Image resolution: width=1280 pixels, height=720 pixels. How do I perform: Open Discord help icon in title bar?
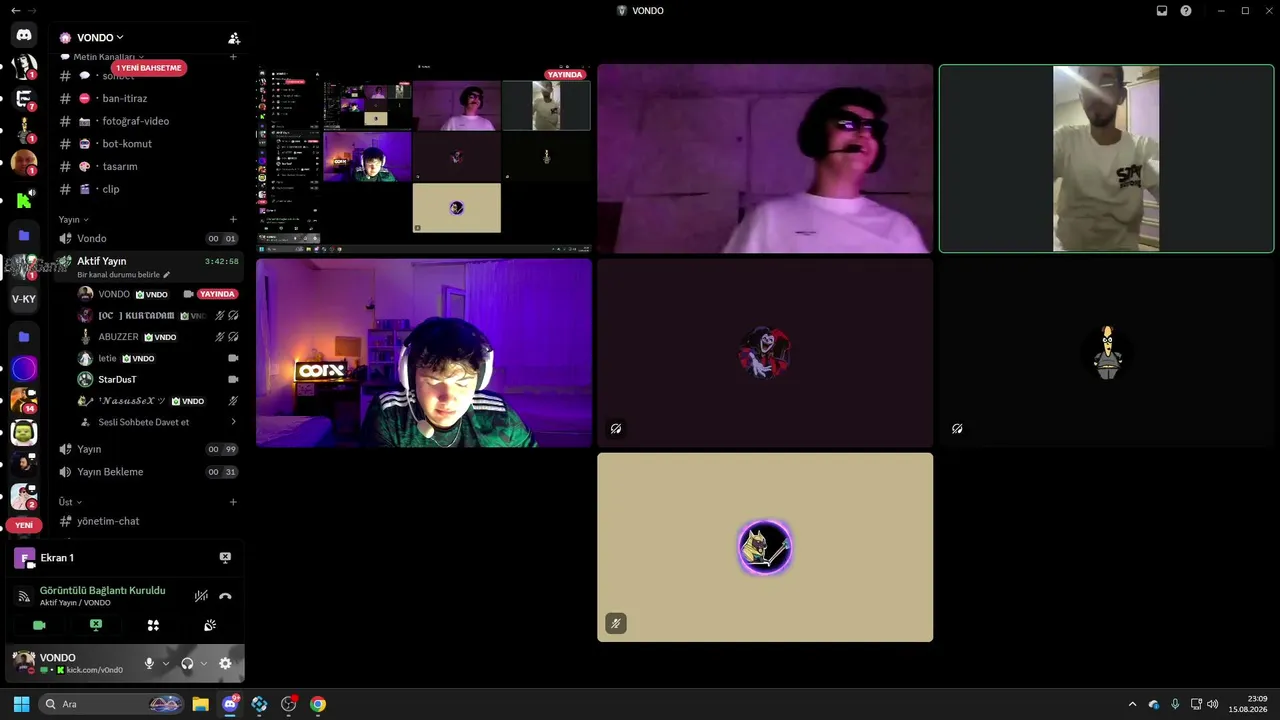coord(1186,11)
